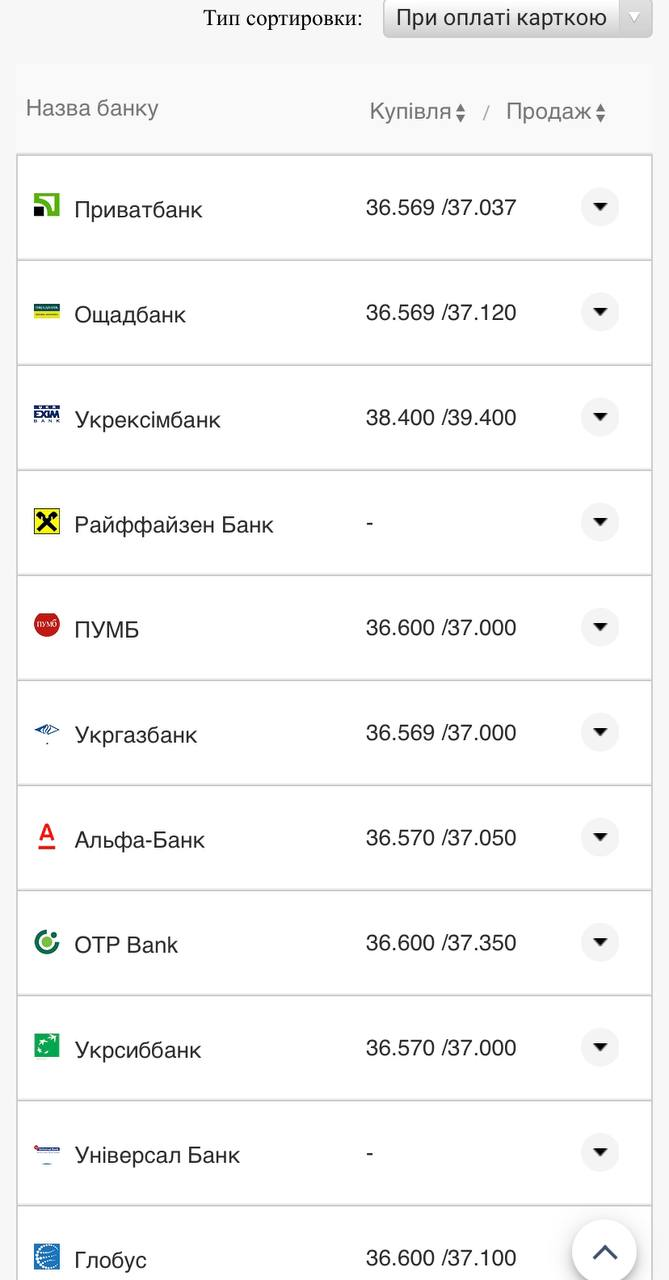669x1280 pixels.
Task: Click the Укргазбанк logo icon
Action: point(47,732)
